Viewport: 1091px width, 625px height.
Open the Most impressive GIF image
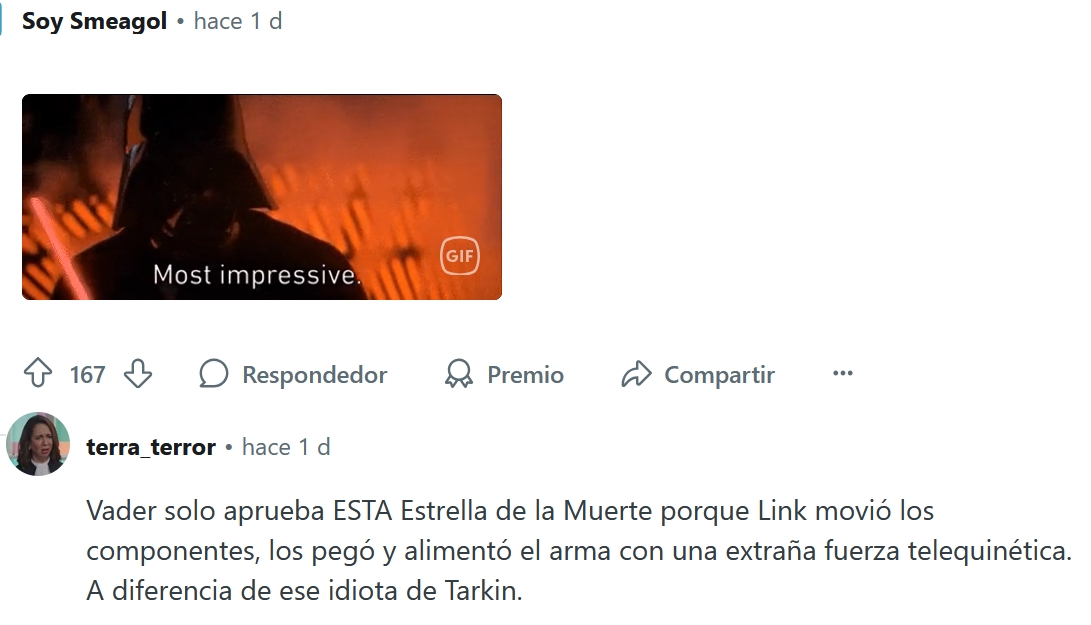[x=262, y=197]
